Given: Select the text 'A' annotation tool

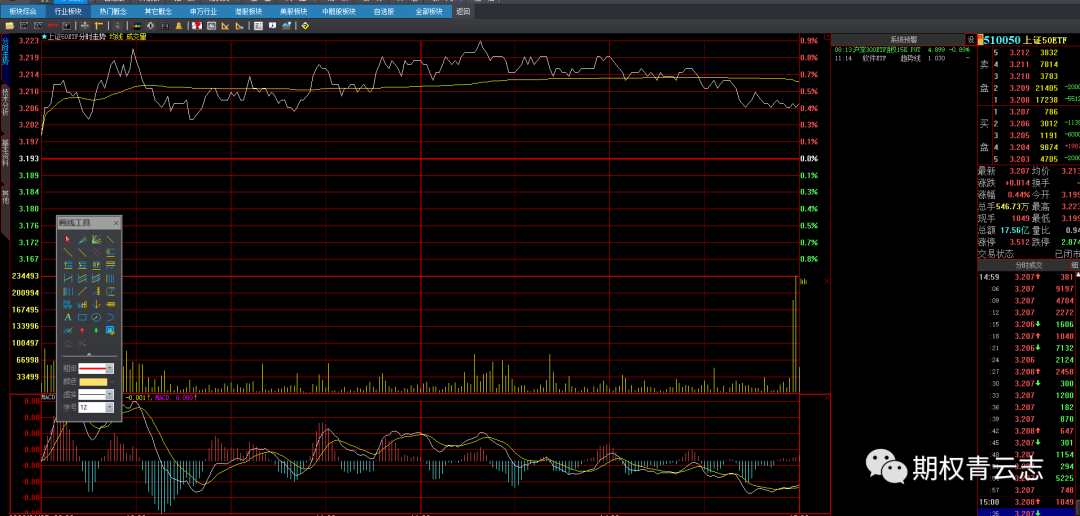Looking at the screenshot, I should [x=67, y=317].
